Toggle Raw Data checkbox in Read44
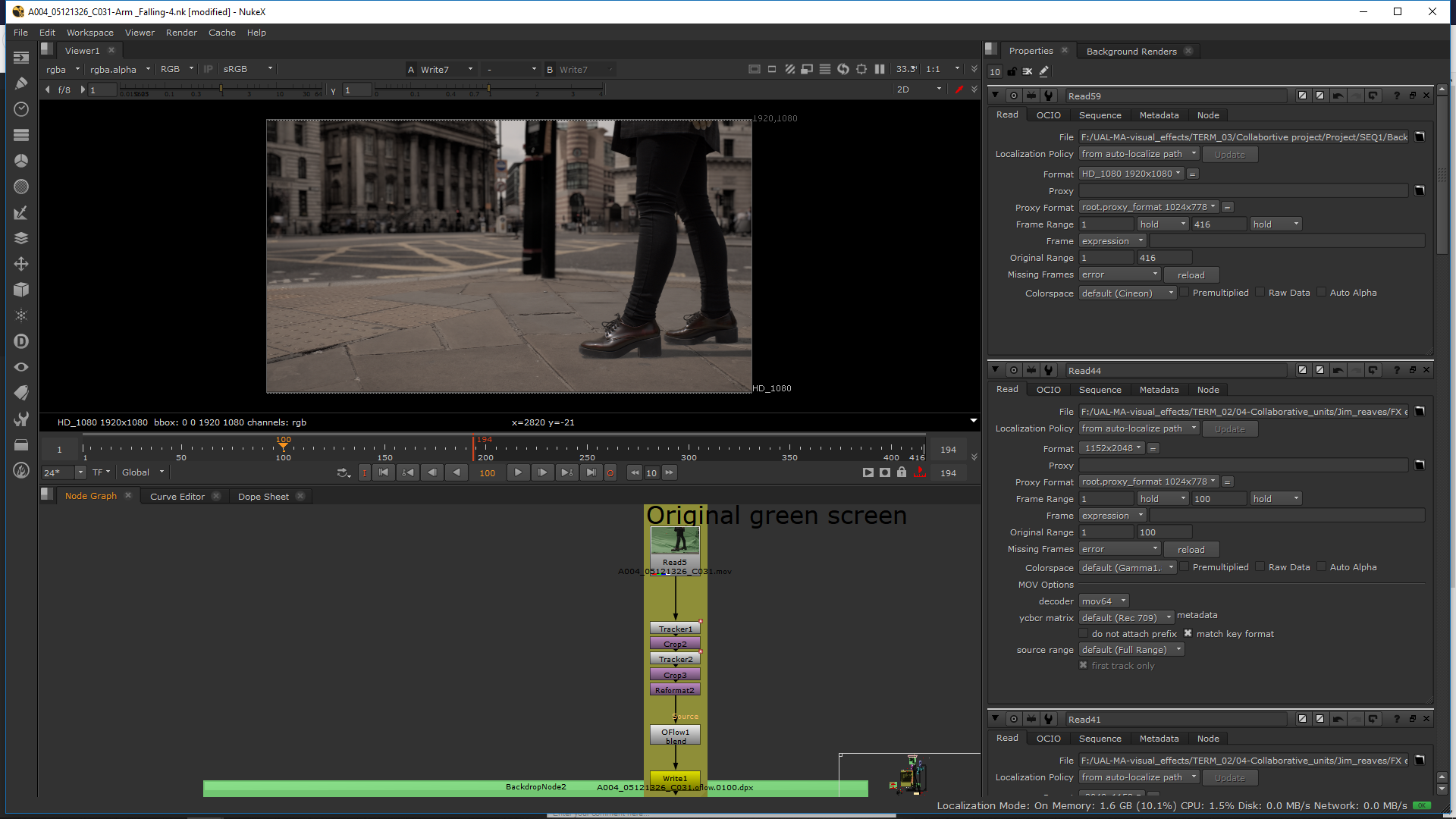This screenshot has height=819, width=1456. tap(1260, 567)
